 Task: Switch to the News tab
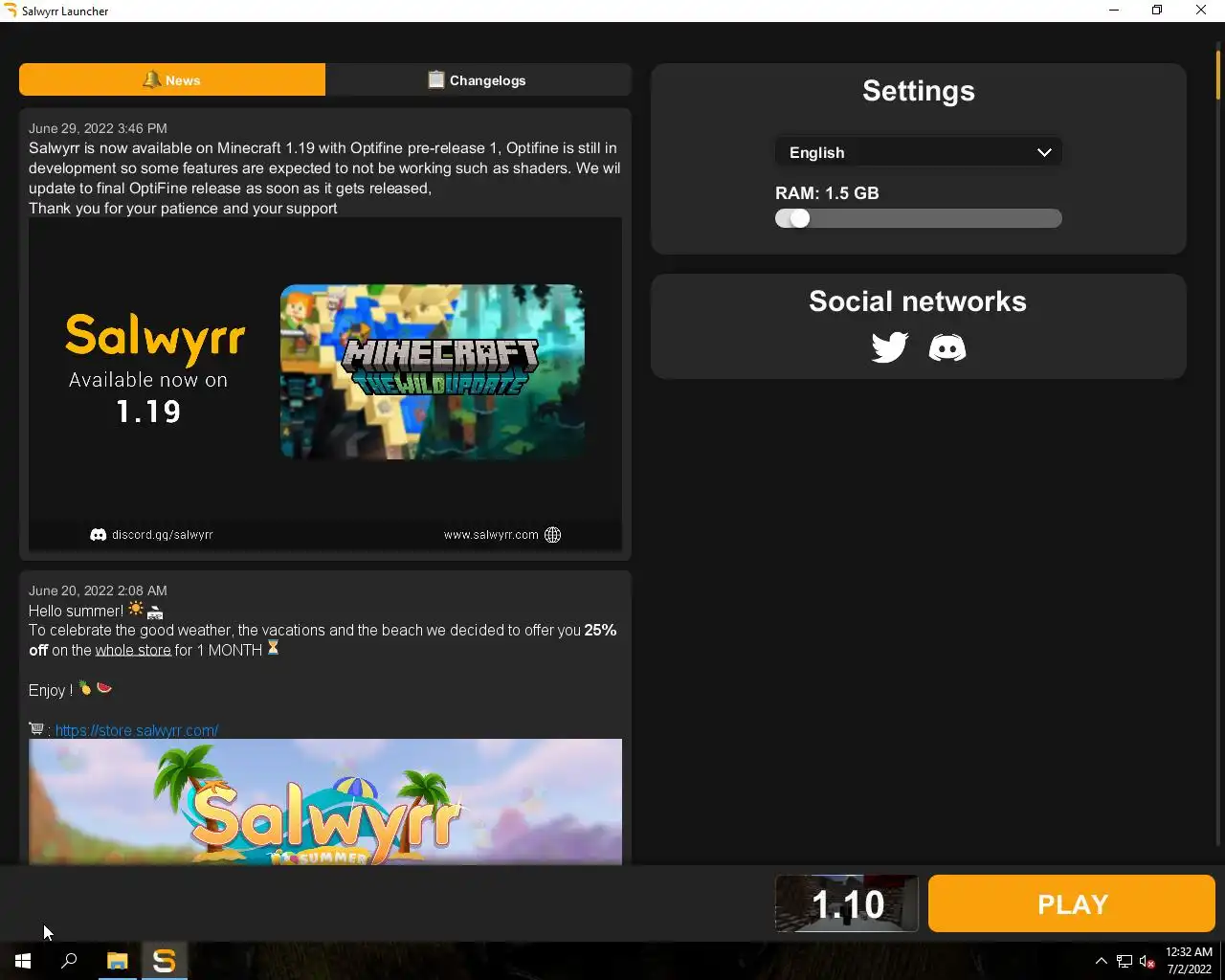tap(172, 80)
